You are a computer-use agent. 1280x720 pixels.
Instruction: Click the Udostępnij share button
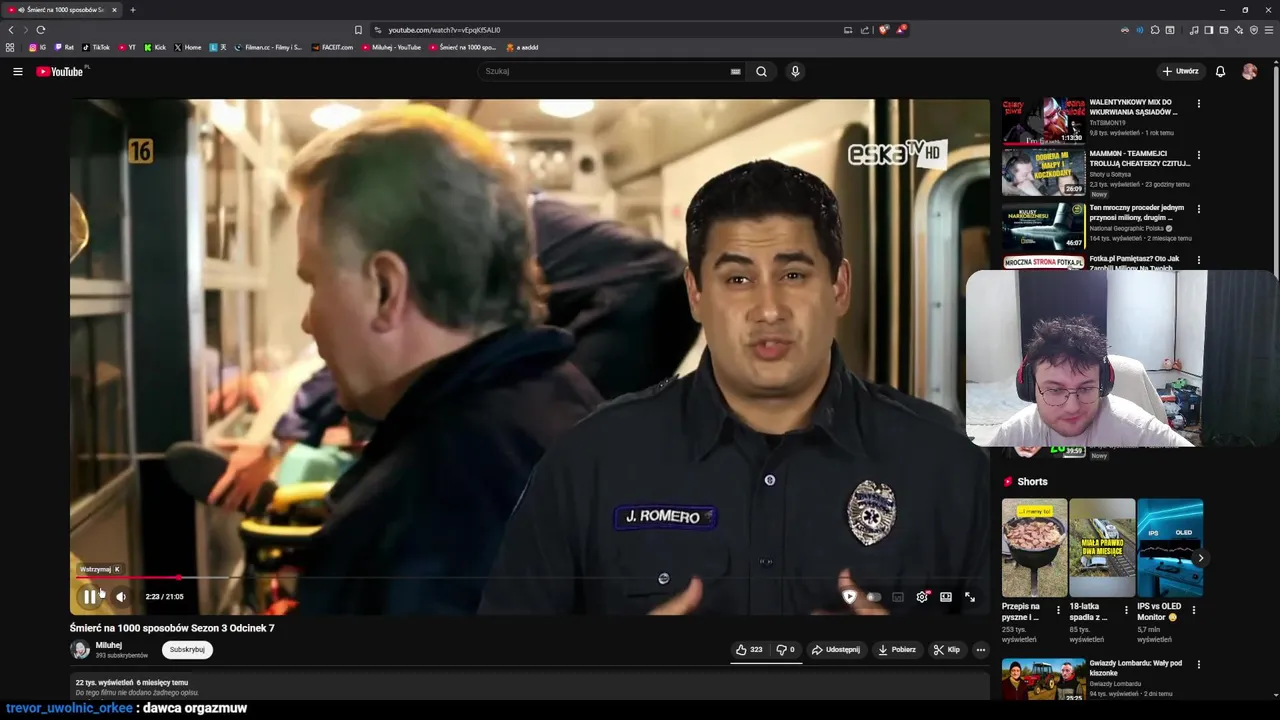pyautogui.click(x=836, y=650)
